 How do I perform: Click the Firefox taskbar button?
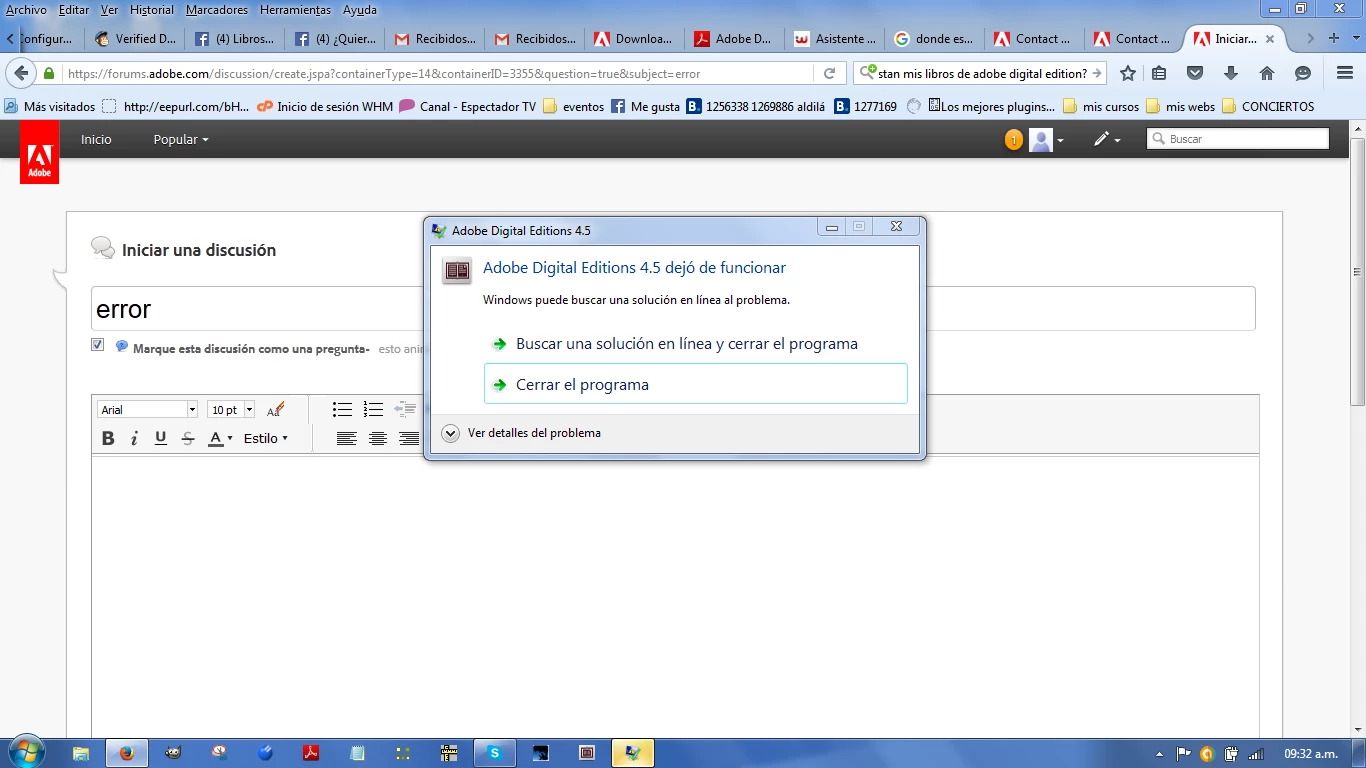(x=127, y=753)
